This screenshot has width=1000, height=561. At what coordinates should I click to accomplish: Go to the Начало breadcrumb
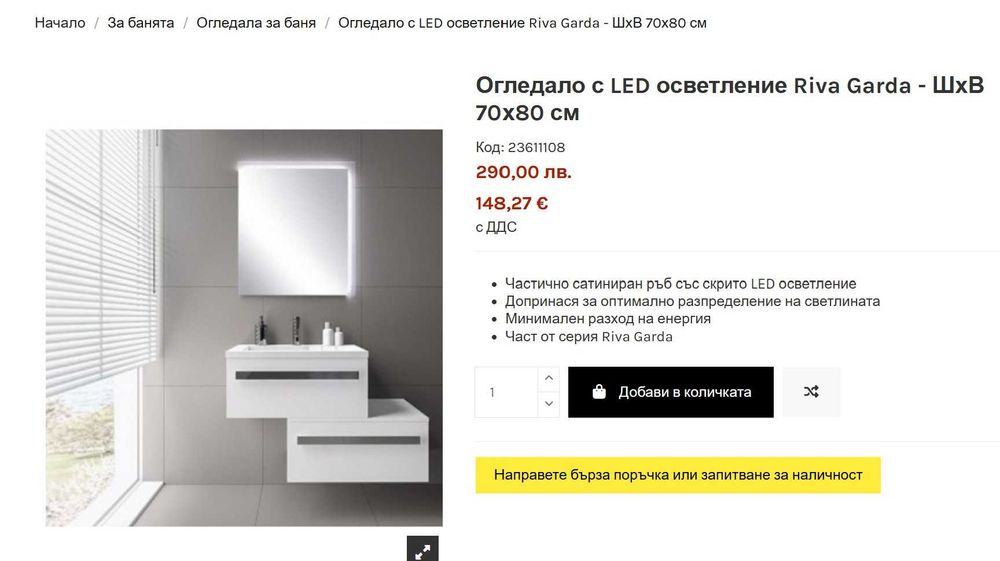[x=60, y=22]
